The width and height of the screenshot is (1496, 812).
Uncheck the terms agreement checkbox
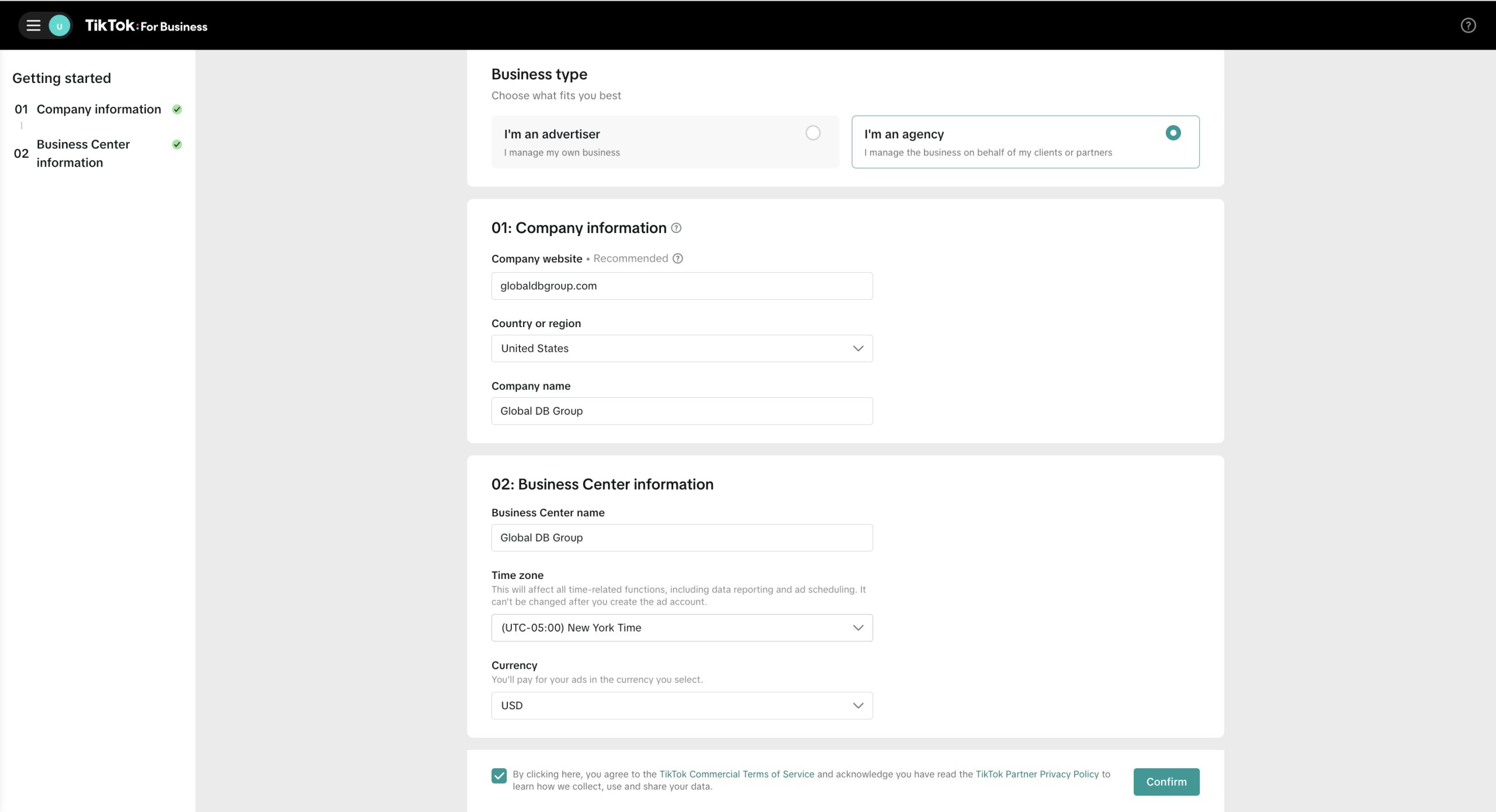click(499, 776)
